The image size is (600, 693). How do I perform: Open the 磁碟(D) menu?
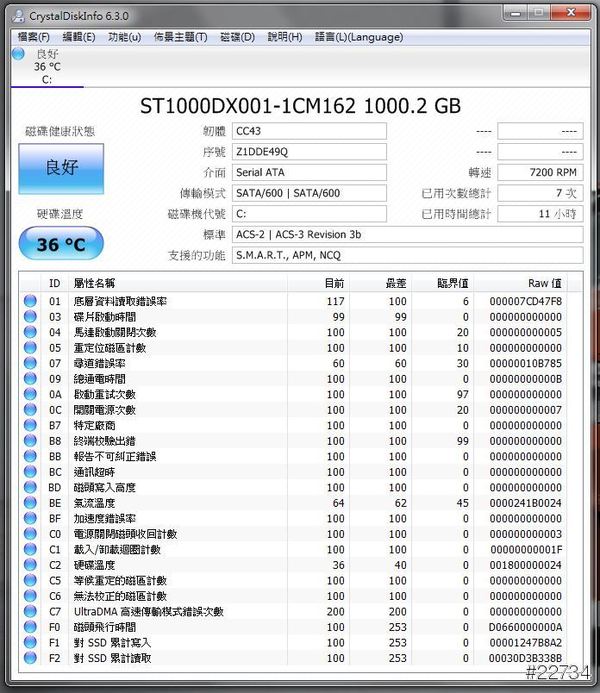pyautogui.click(x=237, y=37)
